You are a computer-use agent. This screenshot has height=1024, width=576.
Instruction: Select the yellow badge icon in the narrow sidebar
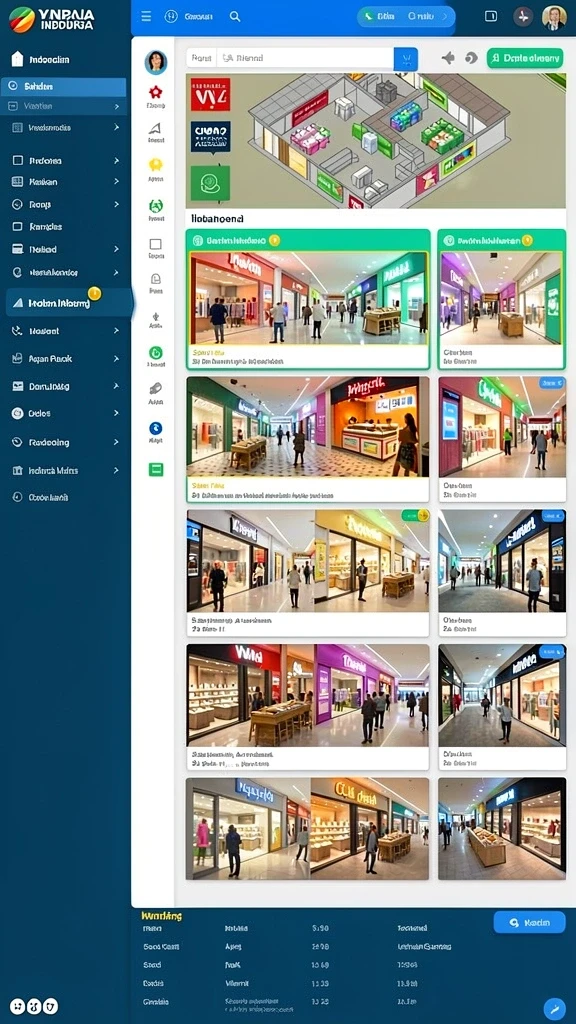(155, 165)
